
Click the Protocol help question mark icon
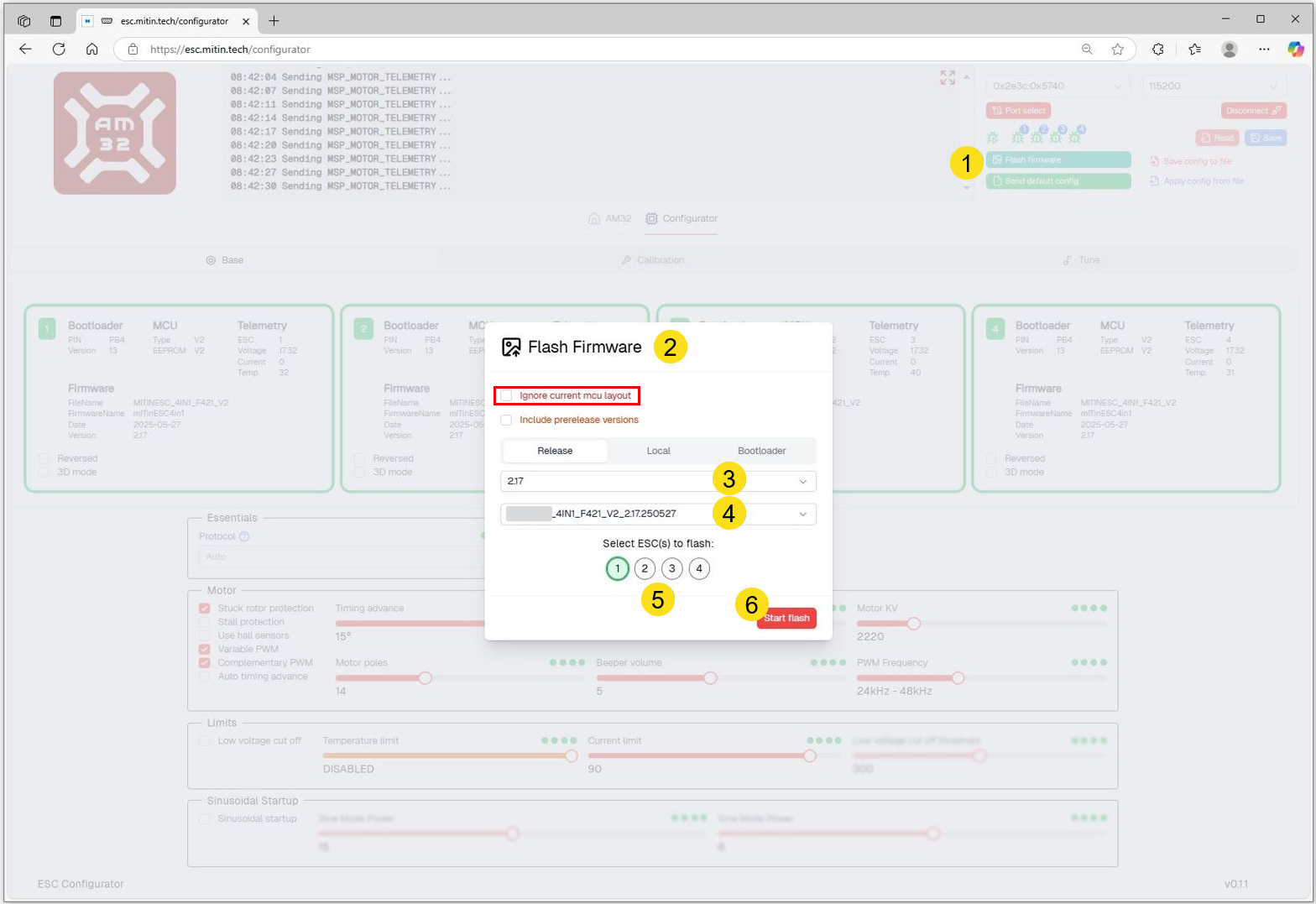pos(244,536)
